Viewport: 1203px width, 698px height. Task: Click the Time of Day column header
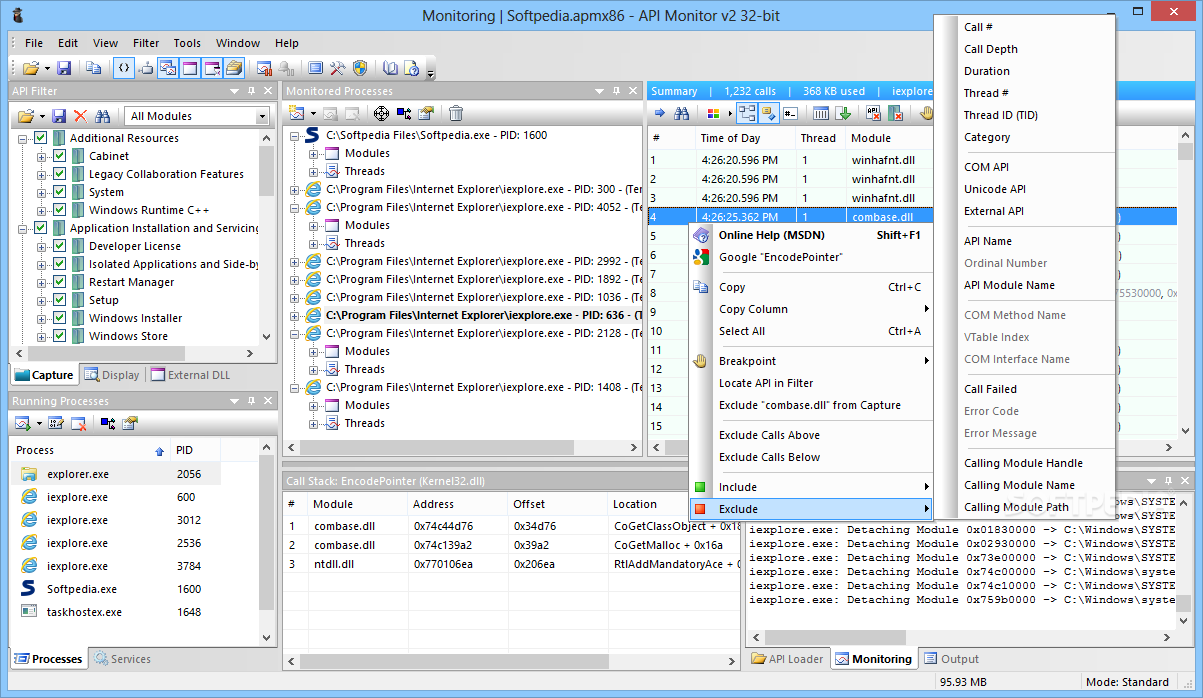pyautogui.click(x=745, y=138)
